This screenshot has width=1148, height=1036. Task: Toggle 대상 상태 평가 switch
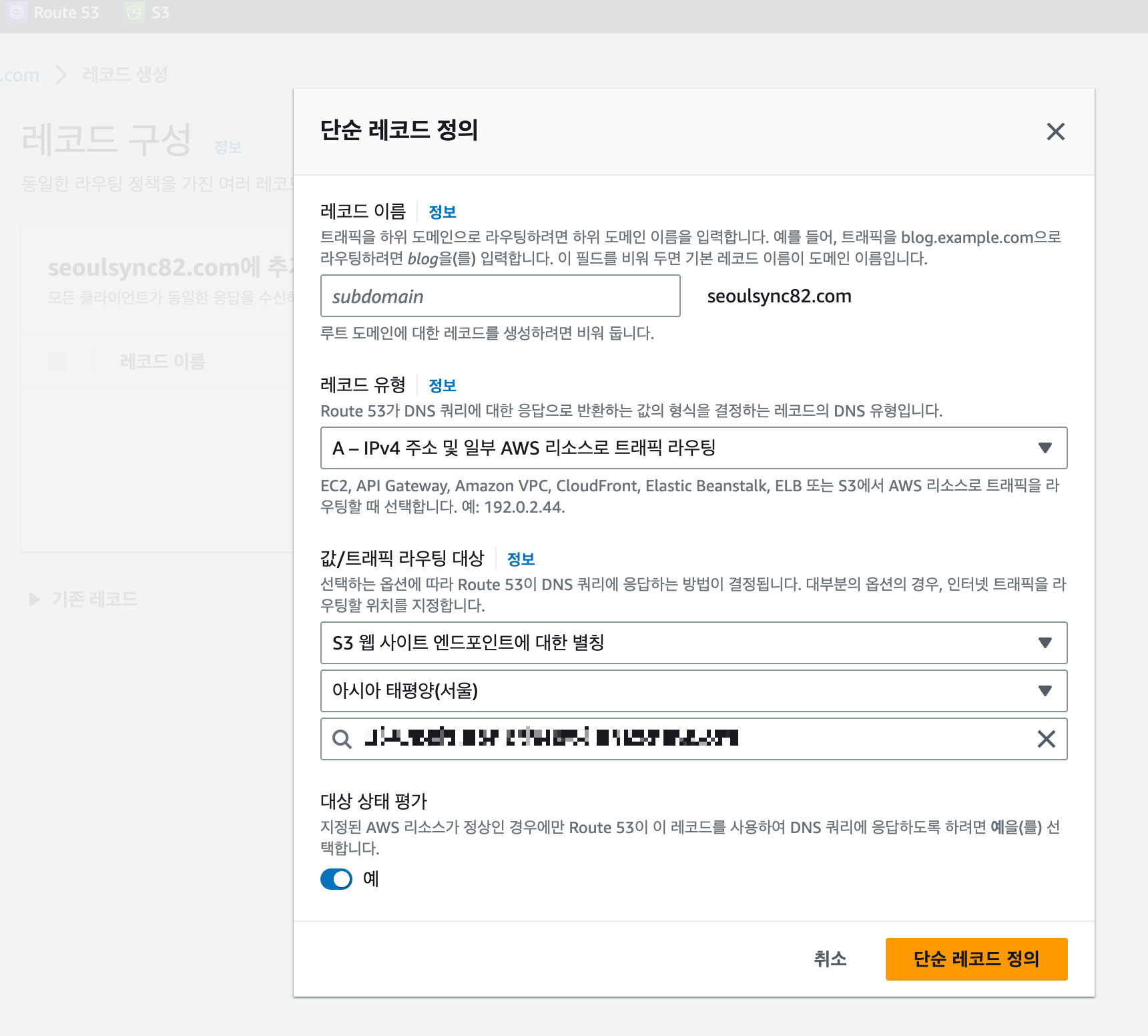click(336, 879)
